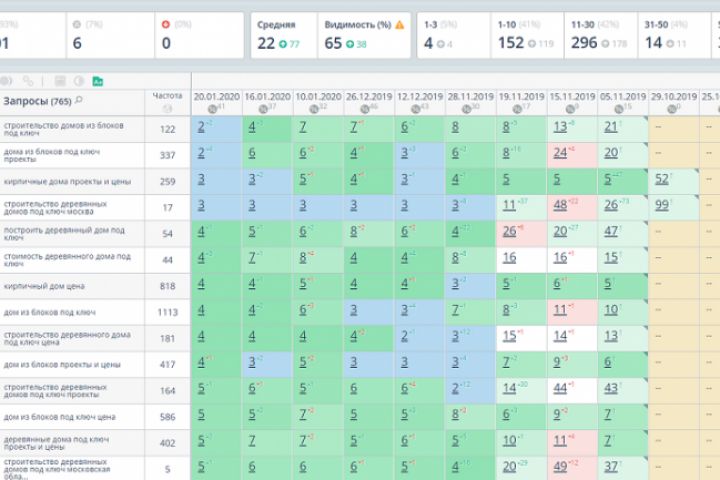
Task: Open position 21 in the 05.11.2019 column
Action: tap(611, 127)
